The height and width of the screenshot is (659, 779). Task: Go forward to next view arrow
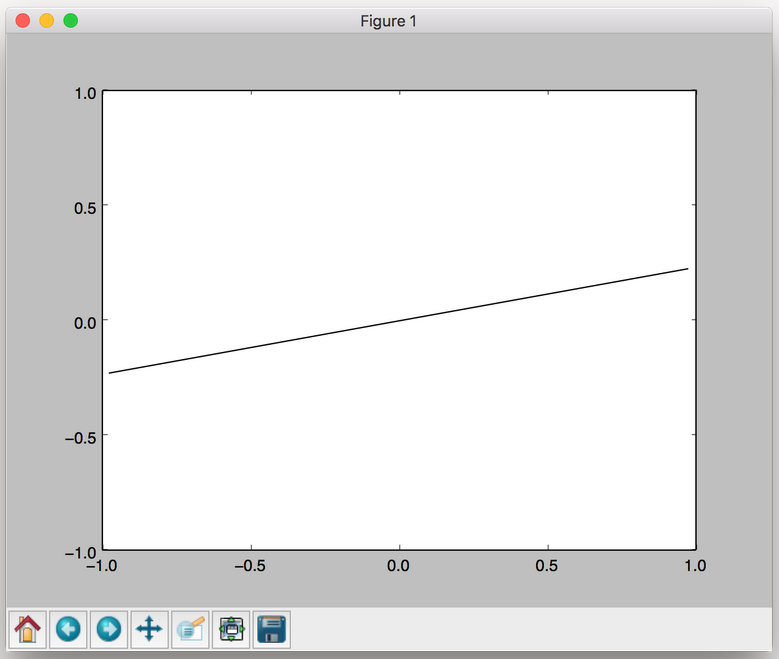pos(108,629)
